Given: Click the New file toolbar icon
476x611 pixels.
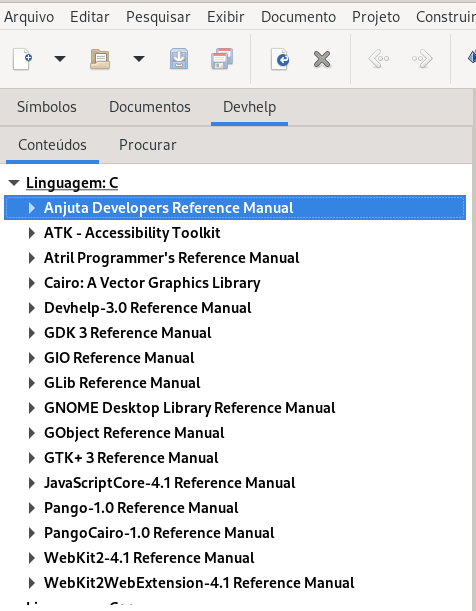Looking at the screenshot, I should coord(23,59).
